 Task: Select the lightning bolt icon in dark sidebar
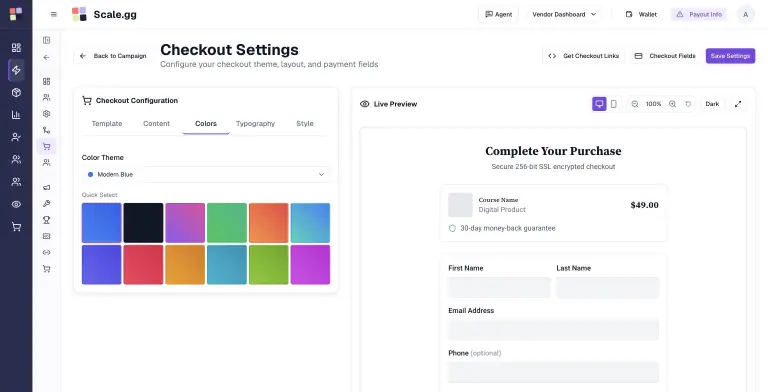click(x=16, y=70)
